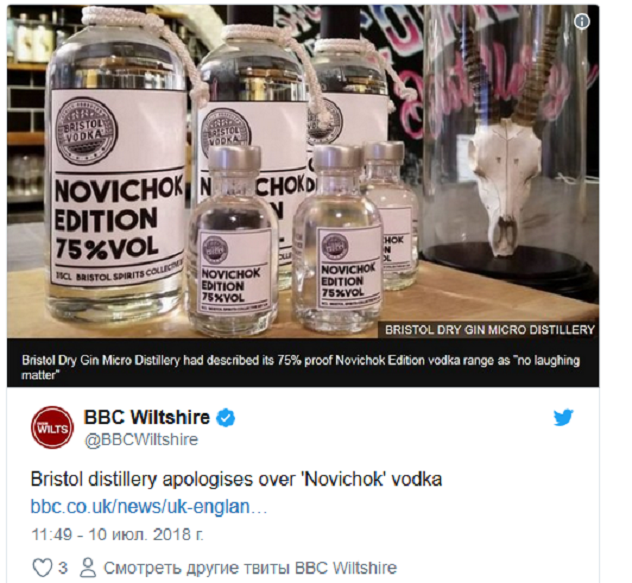Viewport: 632px width, 583px height.
Task: Click the blue verified badge
Action: [226, 418]
